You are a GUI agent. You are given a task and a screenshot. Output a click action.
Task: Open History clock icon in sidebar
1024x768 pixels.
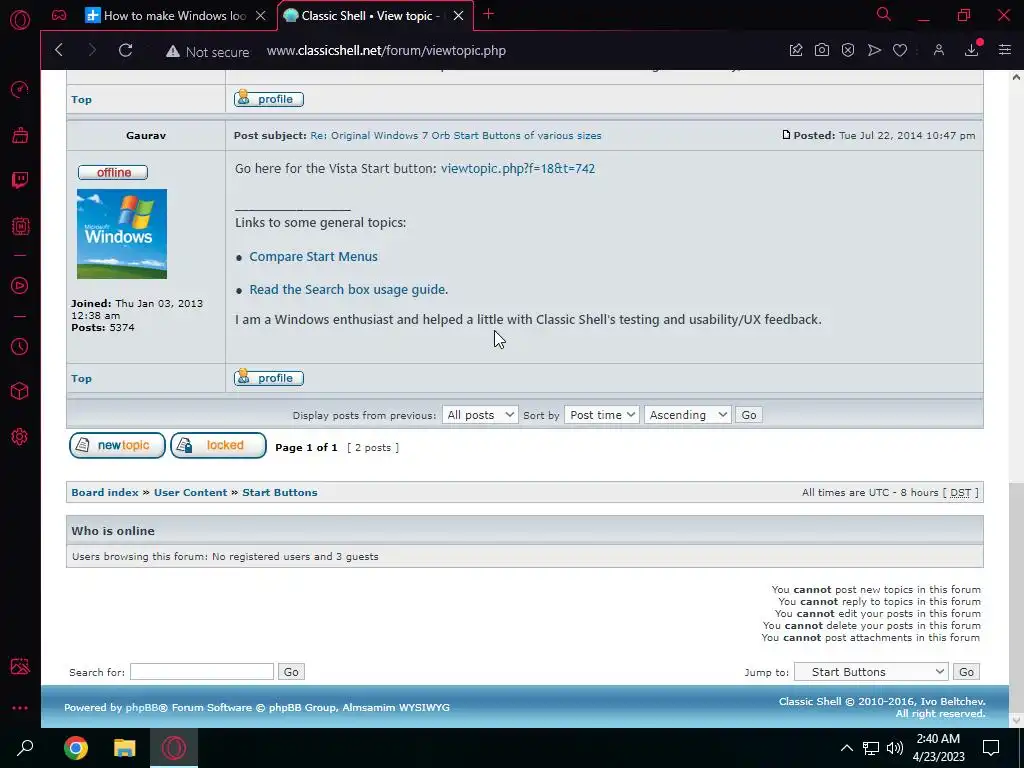20,346
